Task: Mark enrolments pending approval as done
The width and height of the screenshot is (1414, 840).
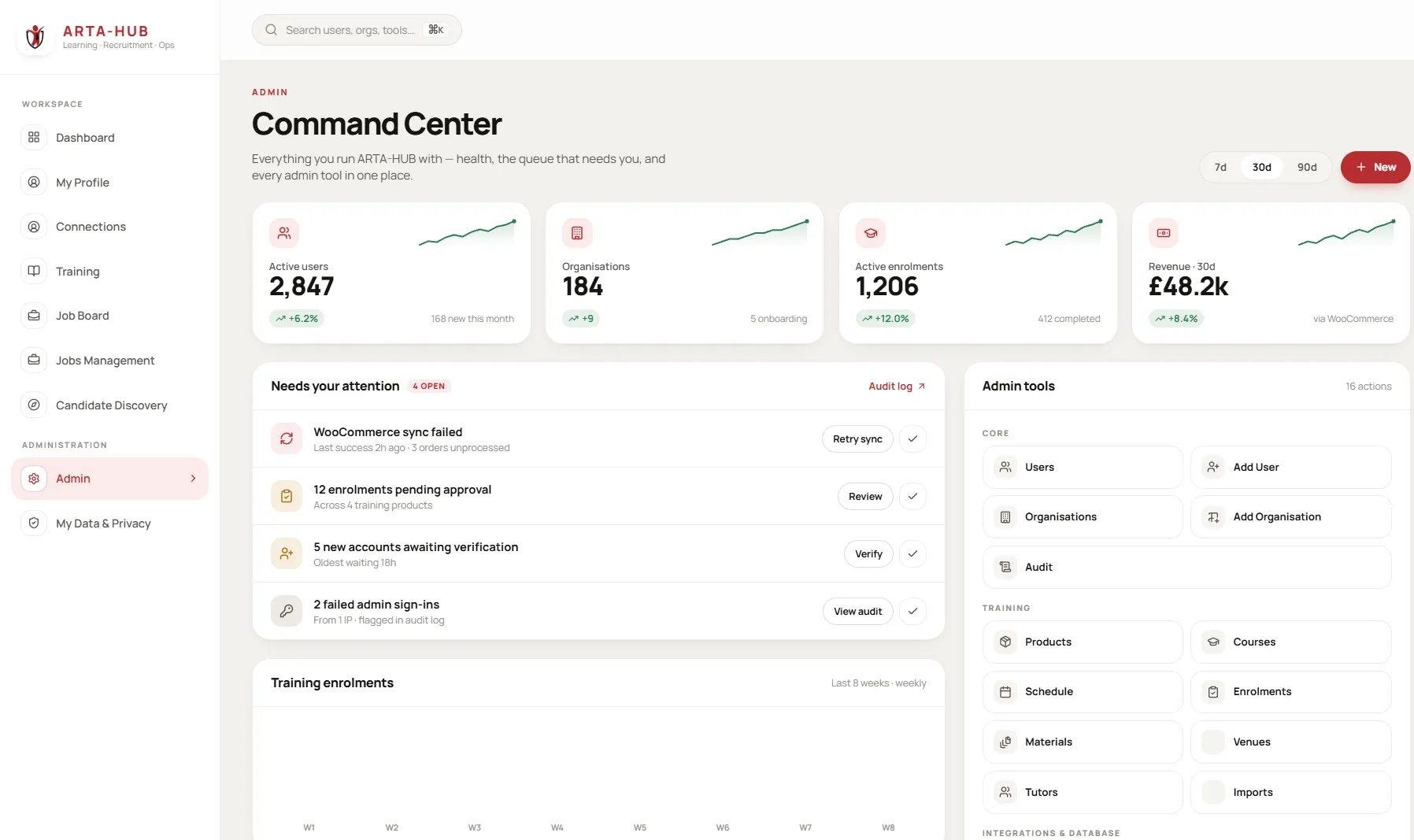Action: click(912, 496)
